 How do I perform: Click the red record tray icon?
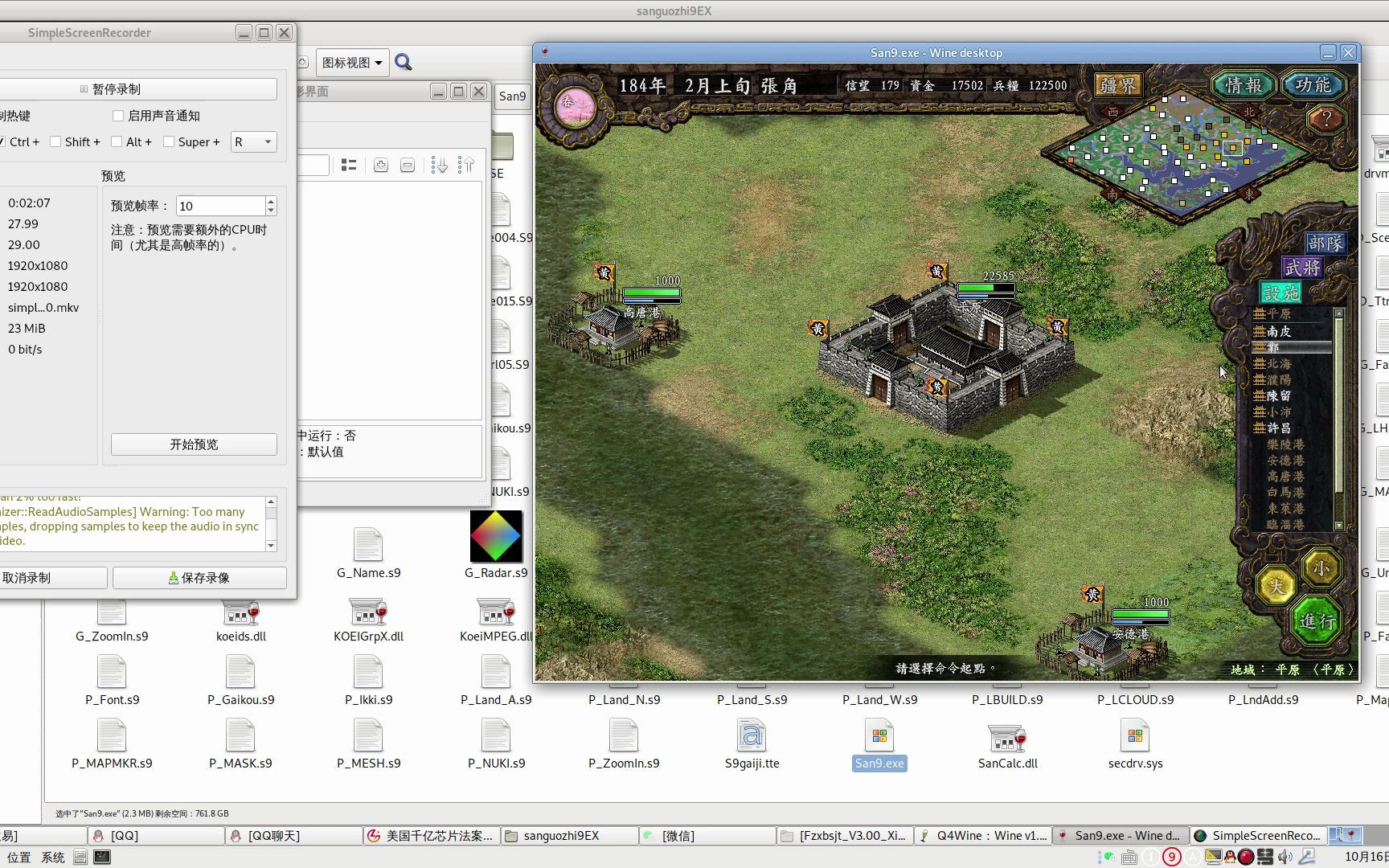(x=1246, y=858)
